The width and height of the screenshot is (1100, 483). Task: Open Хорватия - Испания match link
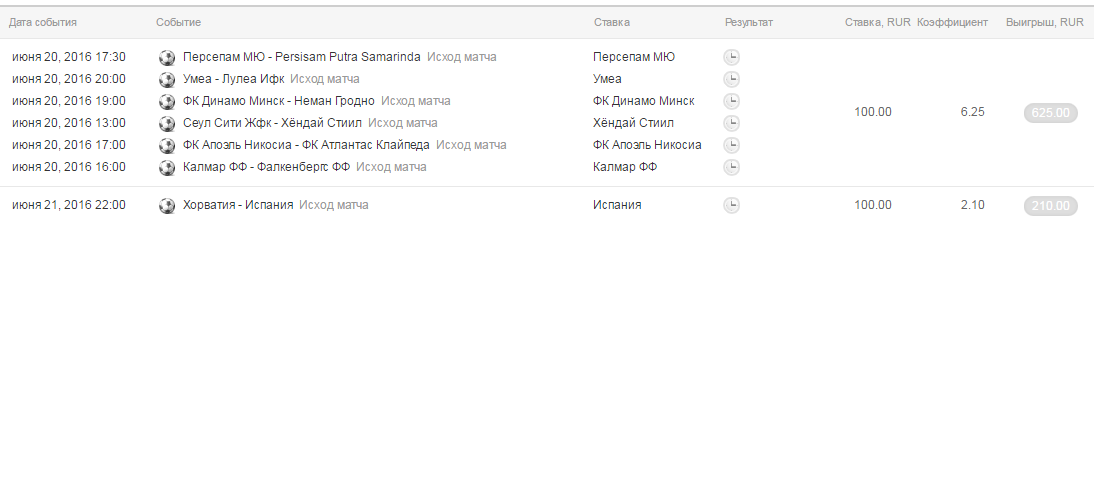point(238,205)
